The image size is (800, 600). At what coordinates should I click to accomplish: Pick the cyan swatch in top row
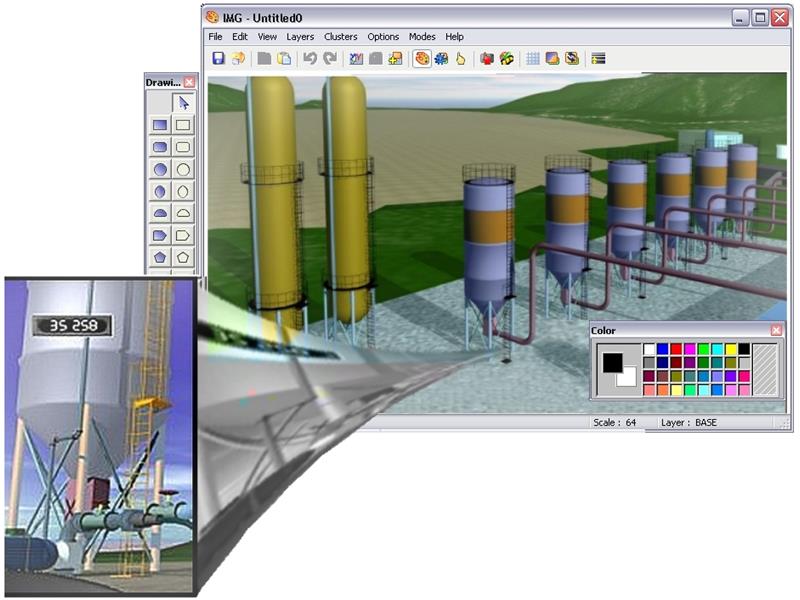[717, 349]
